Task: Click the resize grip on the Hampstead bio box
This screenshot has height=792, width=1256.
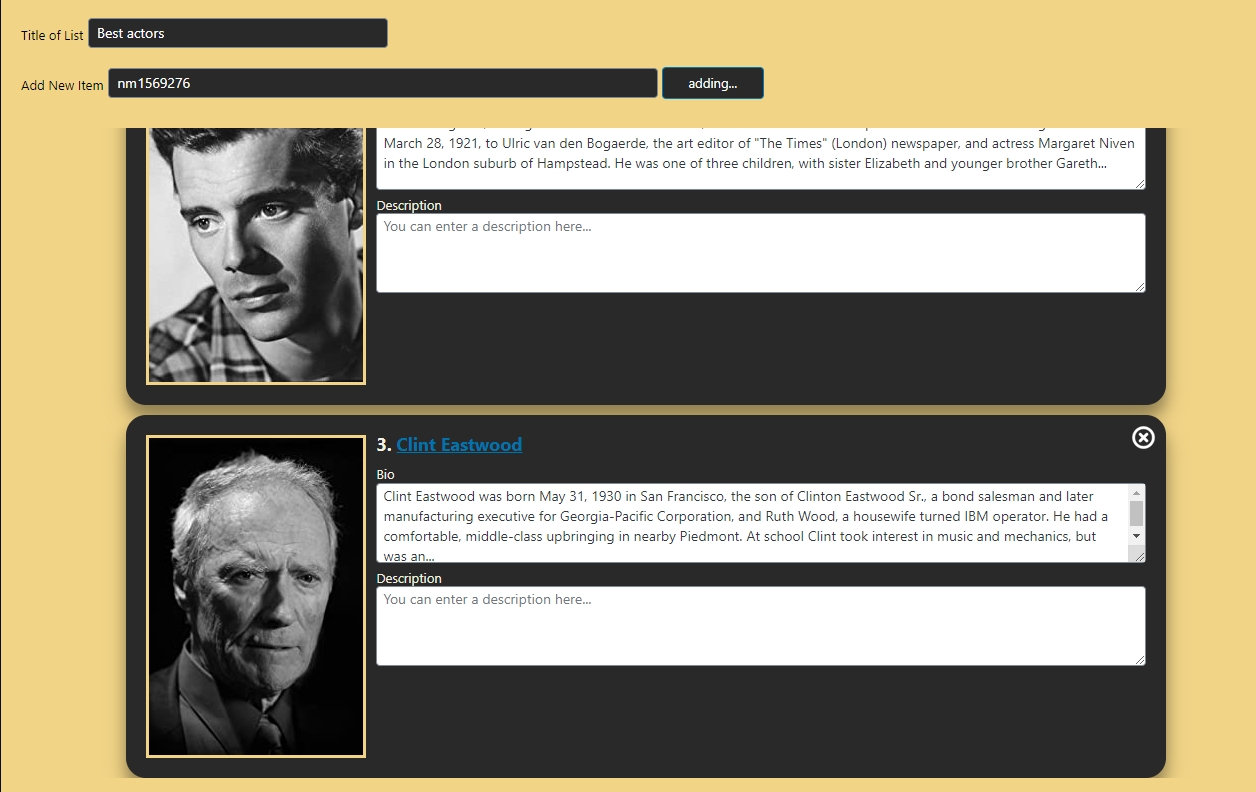Action: (1139, 183)
